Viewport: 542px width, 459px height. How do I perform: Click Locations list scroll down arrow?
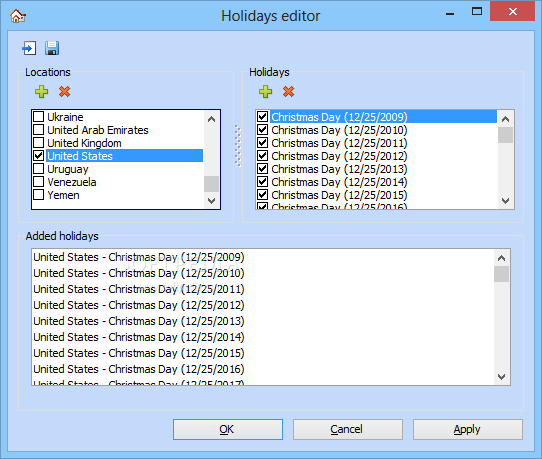(x=212, y=200)
